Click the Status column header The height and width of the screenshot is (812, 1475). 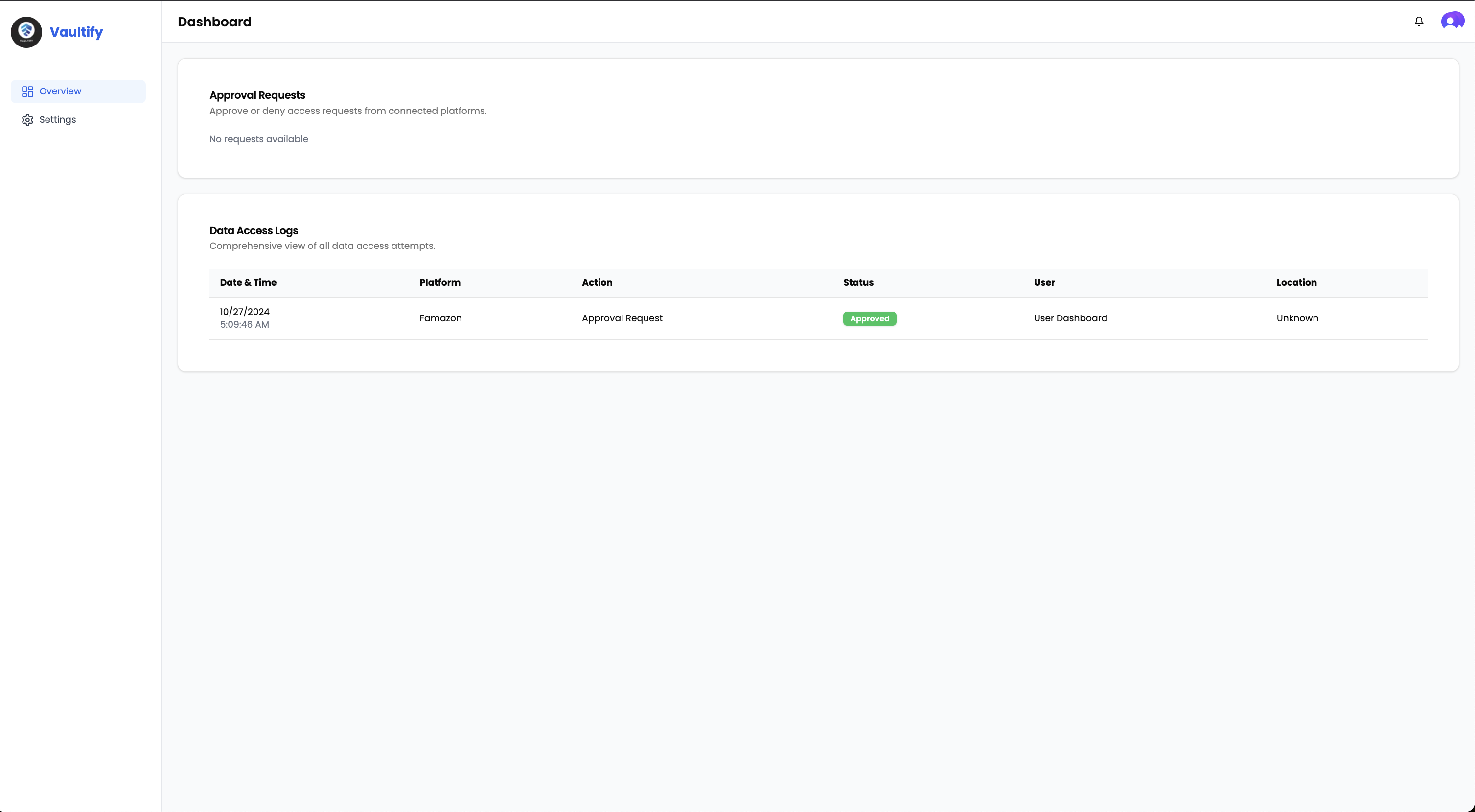tap(858, 283)
